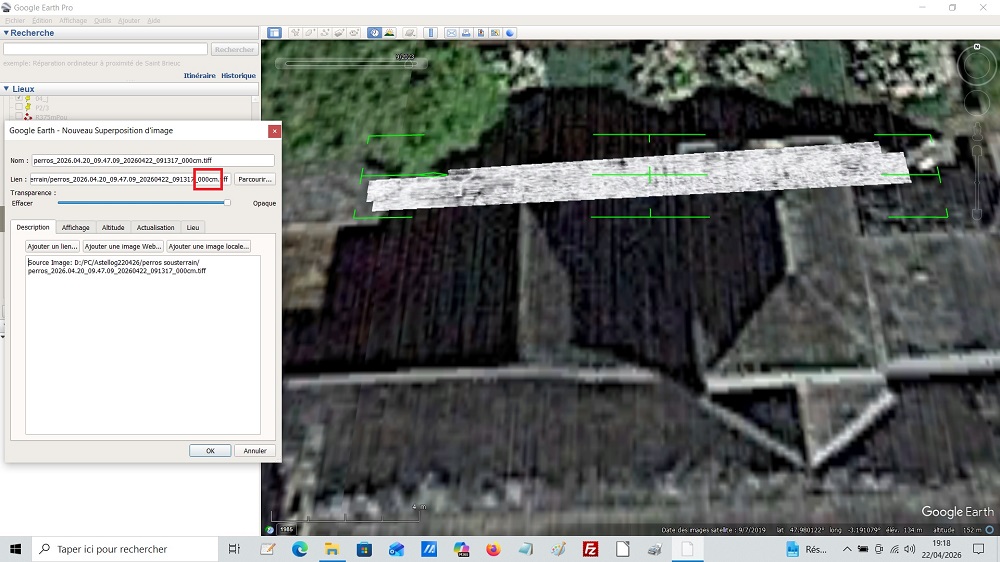Open the Actualisation tab
The image size is (1000, 562).
point(155,227)
